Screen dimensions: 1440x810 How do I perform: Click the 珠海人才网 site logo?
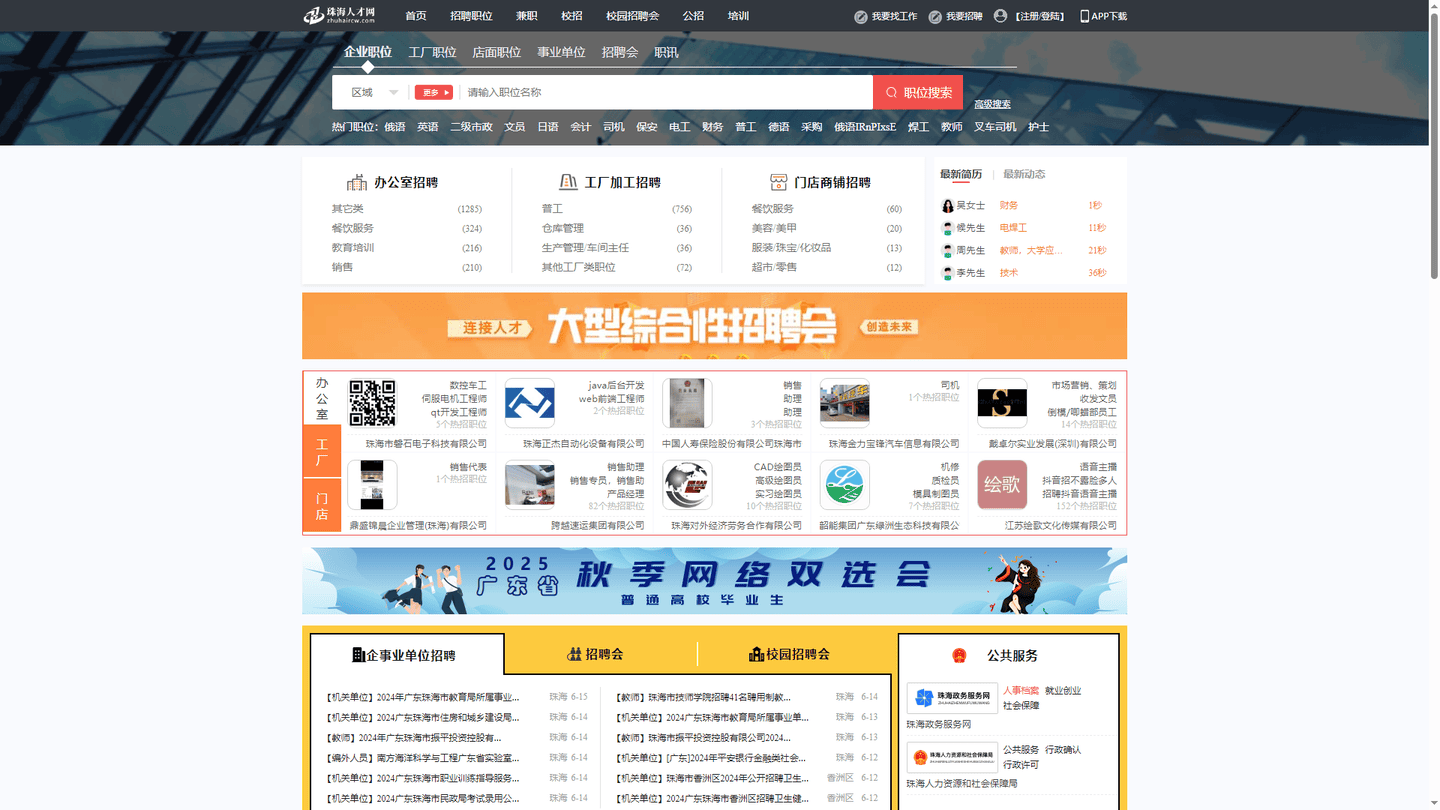click(x=340, y=15)
